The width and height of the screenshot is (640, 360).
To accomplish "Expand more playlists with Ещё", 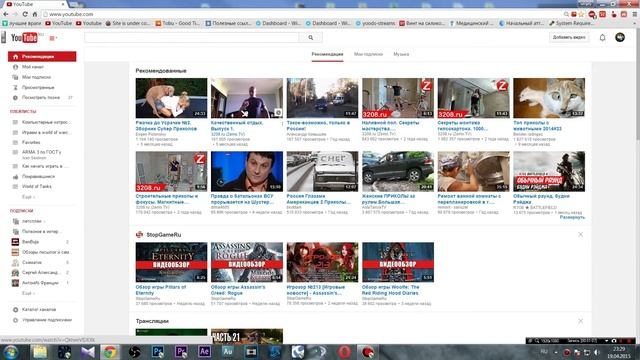I will tap(28, 197).
